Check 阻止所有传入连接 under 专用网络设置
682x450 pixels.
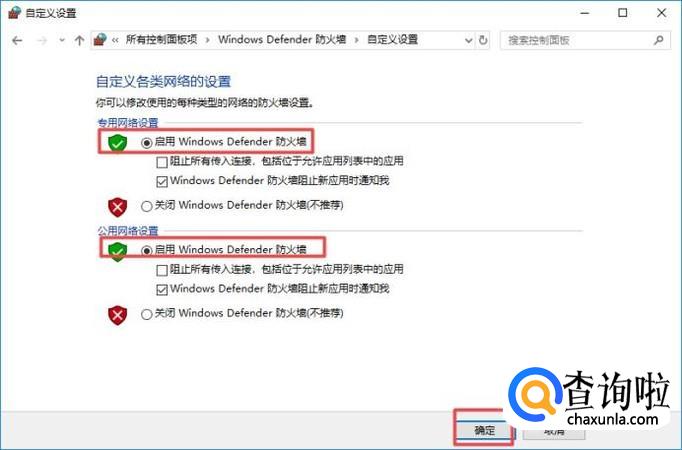pyautogui.click(x=163, y=161)
